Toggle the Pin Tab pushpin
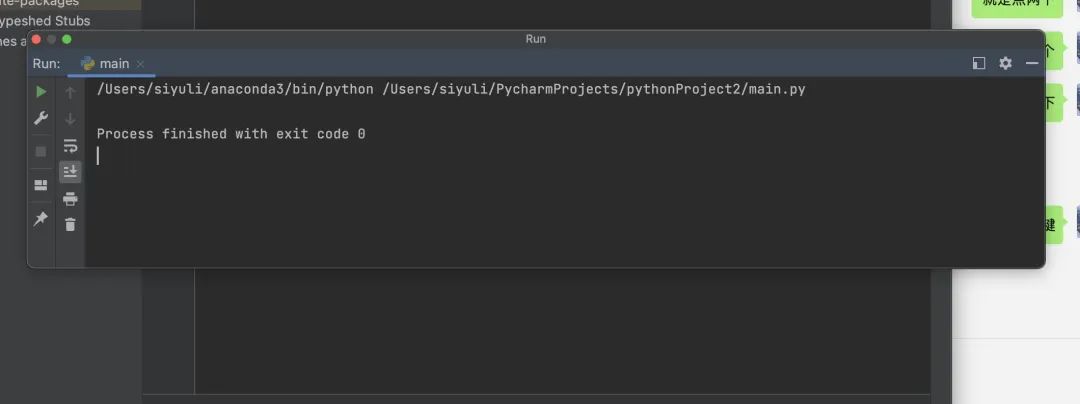Viewport: 1080px width, 404px height. [x=41, y=218]
